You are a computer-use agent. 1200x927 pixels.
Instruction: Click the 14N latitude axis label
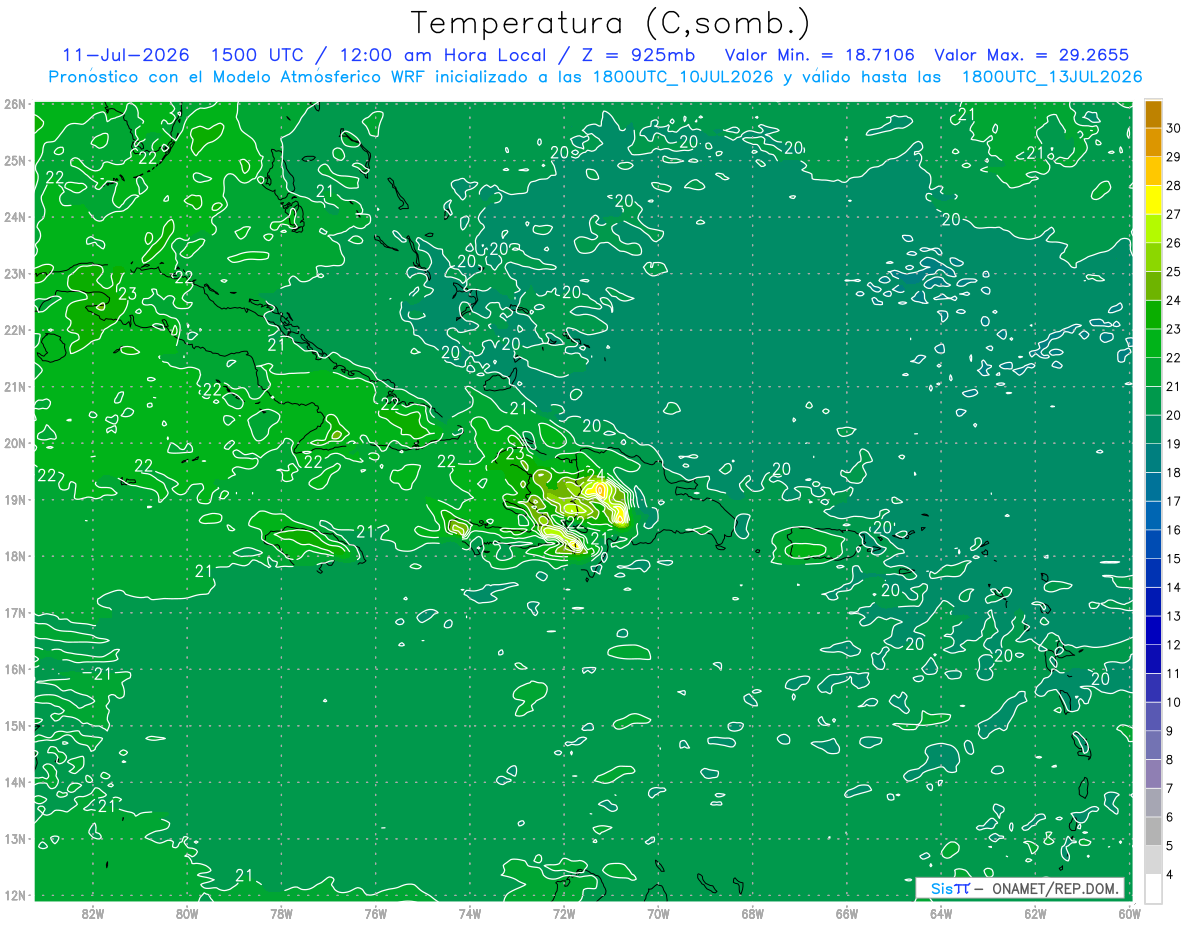click(15, 782)
